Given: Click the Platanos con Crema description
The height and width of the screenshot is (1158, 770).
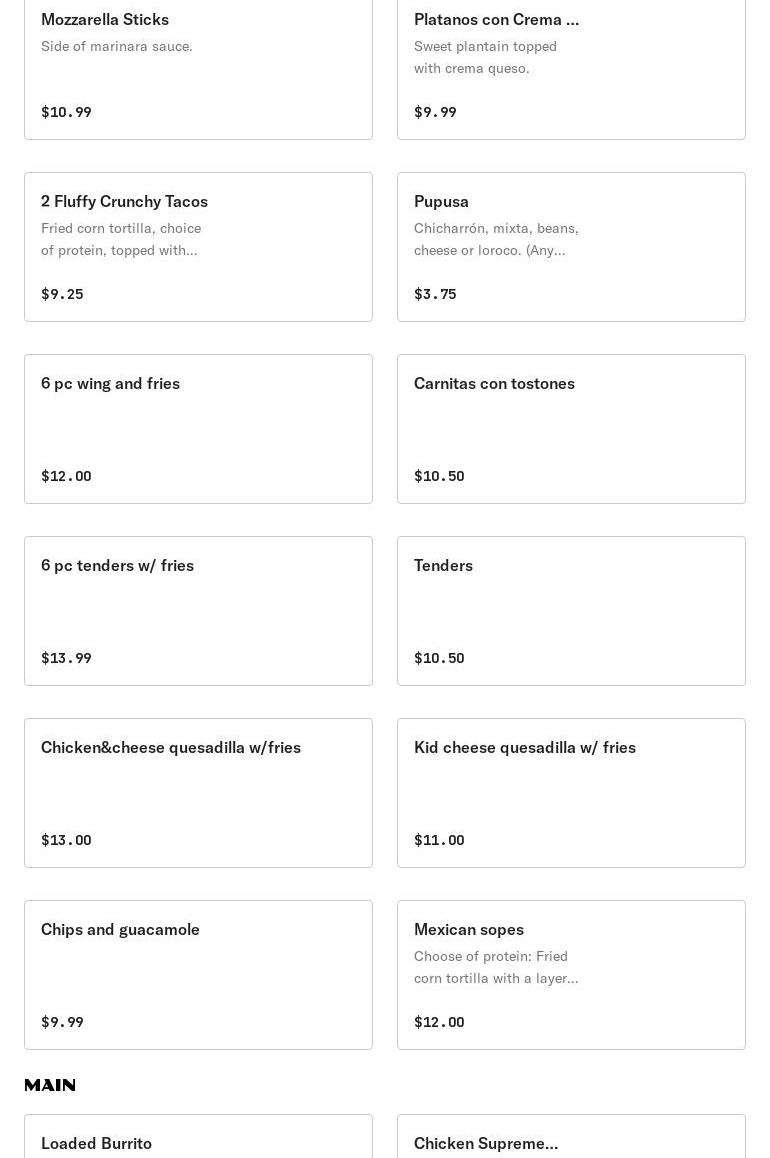Looking at the screenshot, I should (485, 57).
